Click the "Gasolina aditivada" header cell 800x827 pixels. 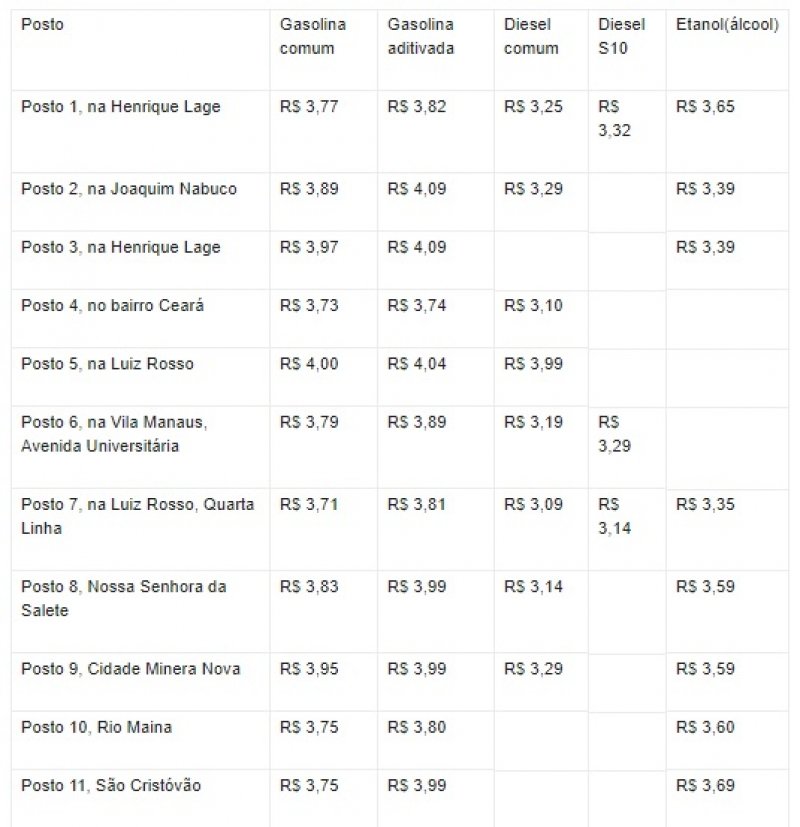[421, 36]
